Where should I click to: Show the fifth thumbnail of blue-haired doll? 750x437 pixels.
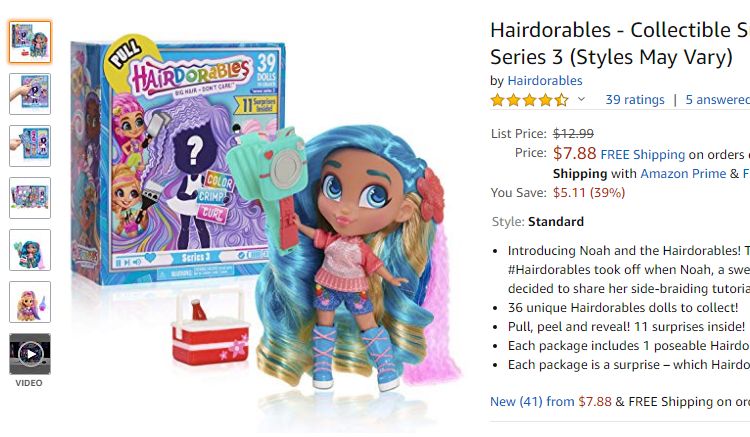30,250
